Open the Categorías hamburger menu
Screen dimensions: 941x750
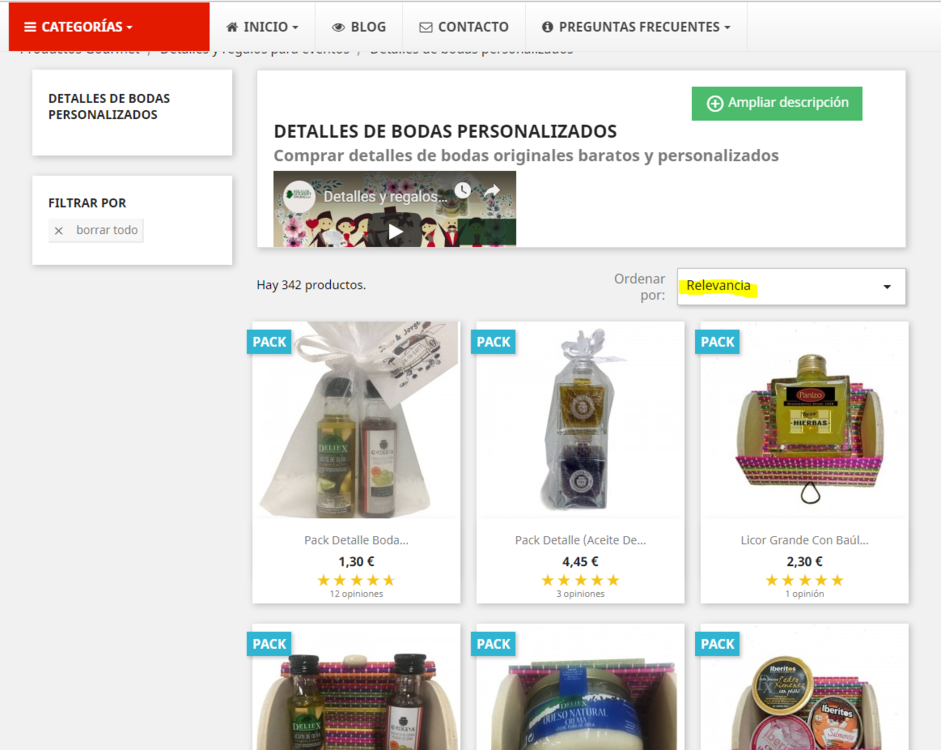click(x=109, y=27)
